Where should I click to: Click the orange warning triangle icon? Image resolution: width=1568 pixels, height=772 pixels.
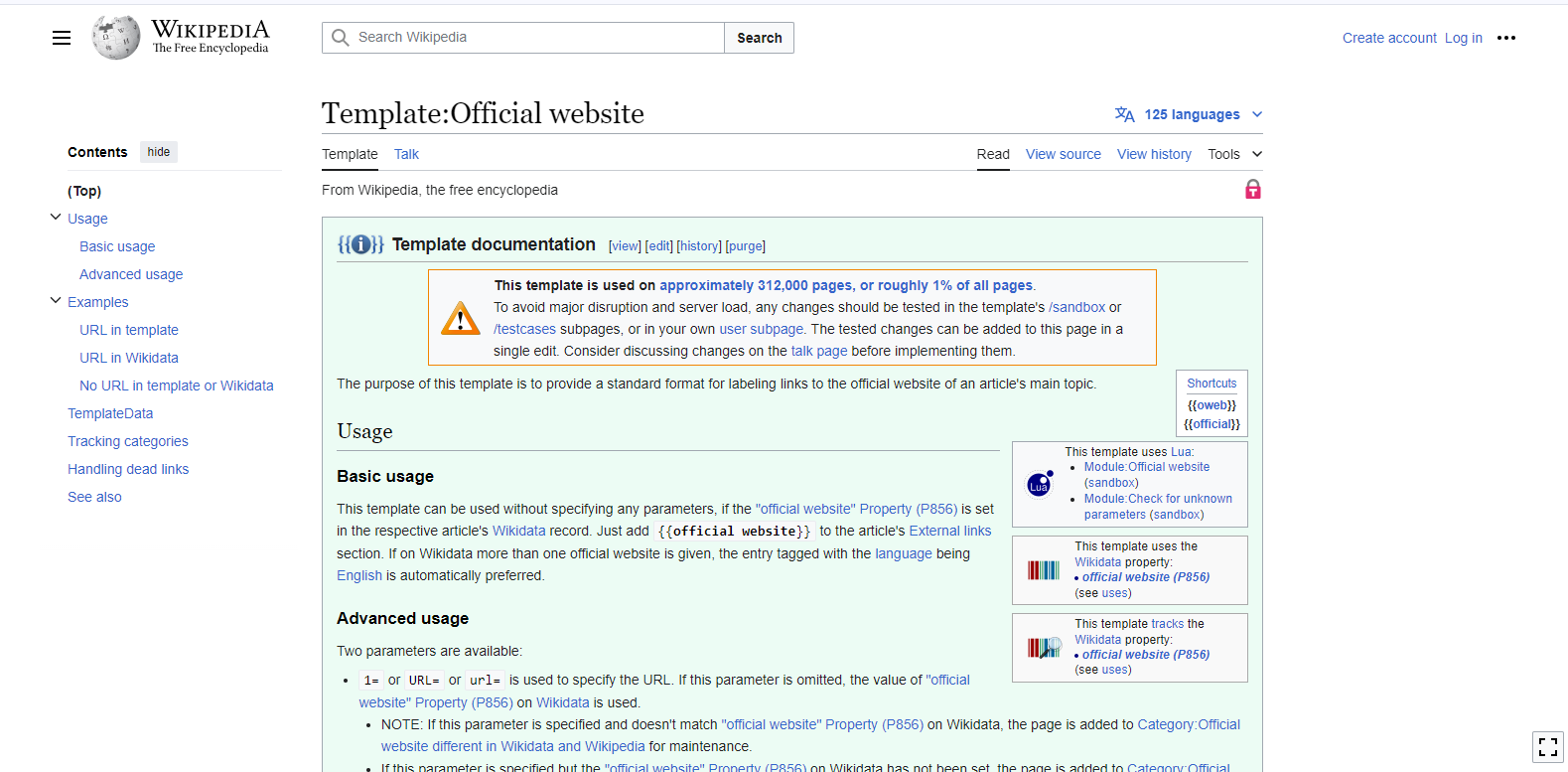(461, 318)
